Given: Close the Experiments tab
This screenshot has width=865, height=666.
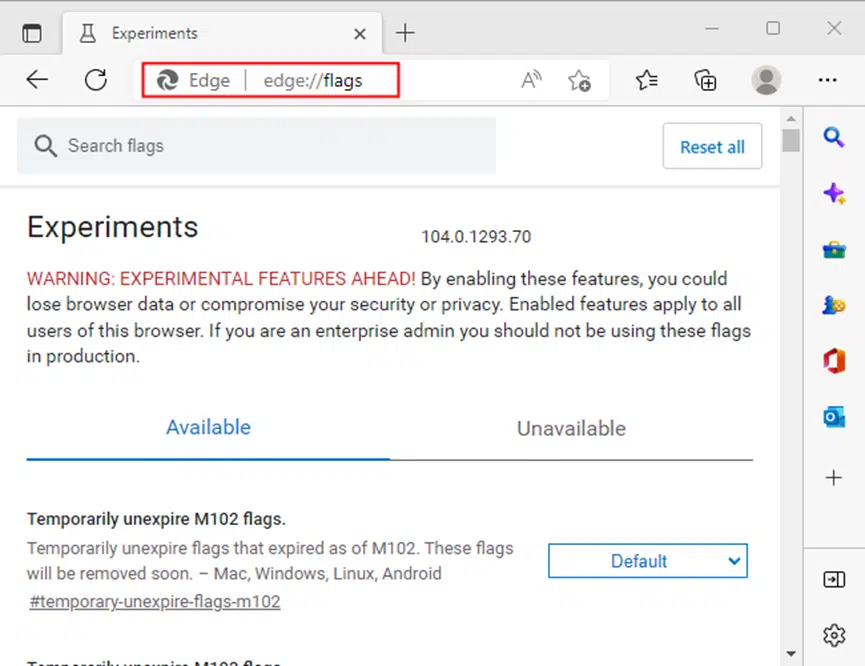Looking at the screenshot, I should (360, 34).
